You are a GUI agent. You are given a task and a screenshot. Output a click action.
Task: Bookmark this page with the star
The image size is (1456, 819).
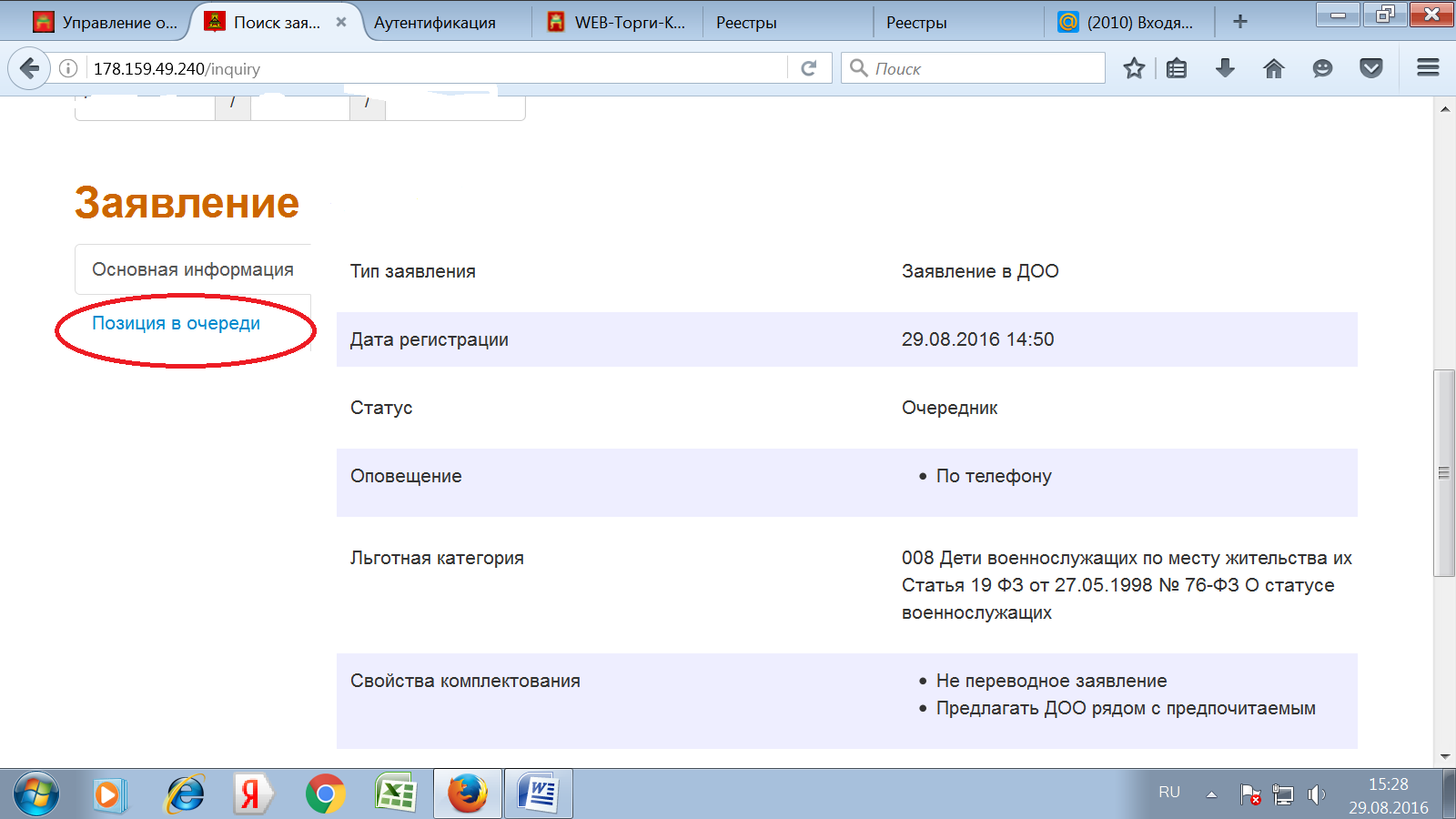1134,68
